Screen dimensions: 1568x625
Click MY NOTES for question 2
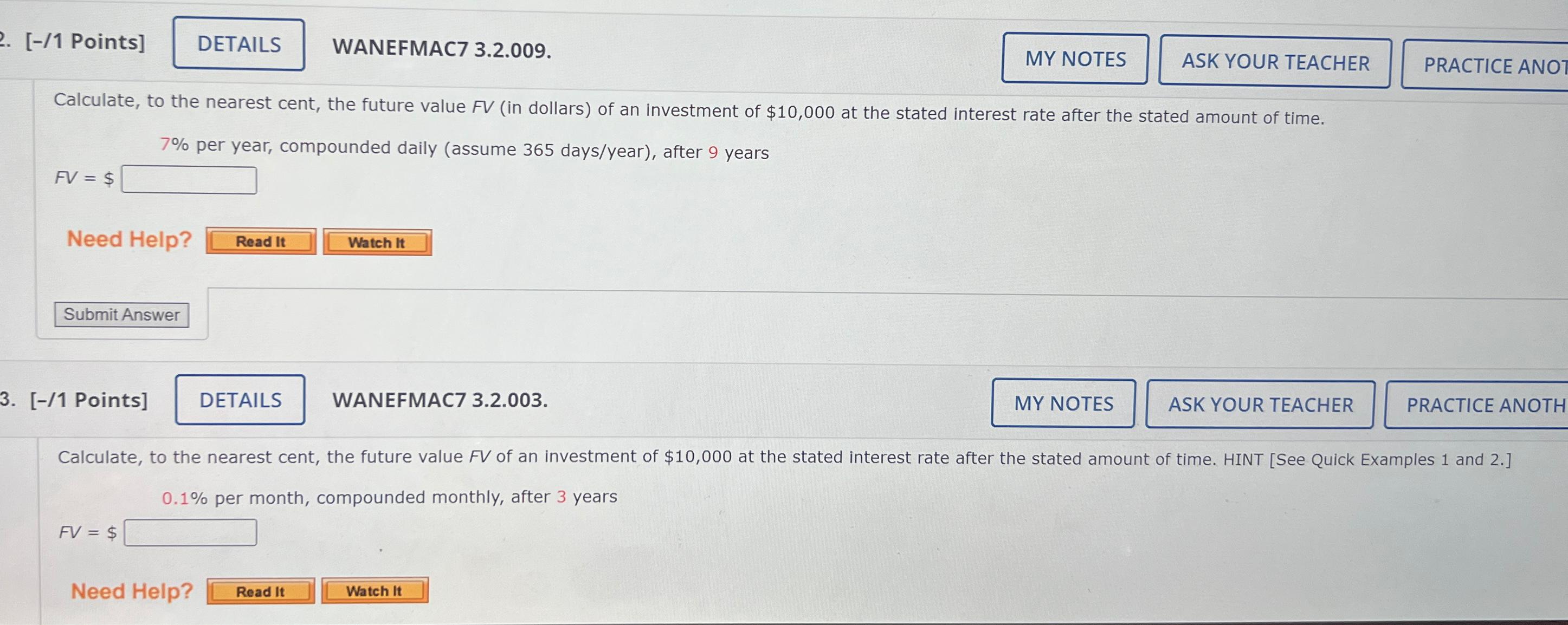[1075, 58]
